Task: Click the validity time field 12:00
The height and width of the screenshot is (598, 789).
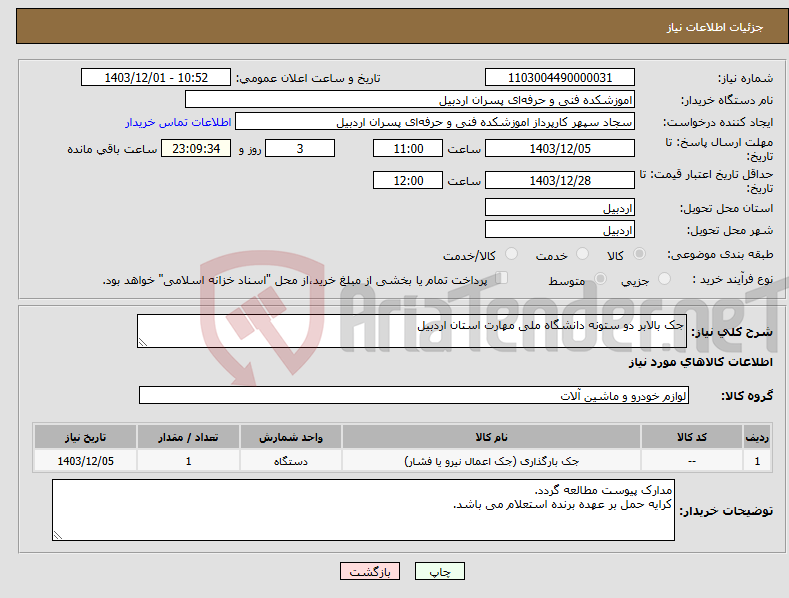Action: point(408,180)
